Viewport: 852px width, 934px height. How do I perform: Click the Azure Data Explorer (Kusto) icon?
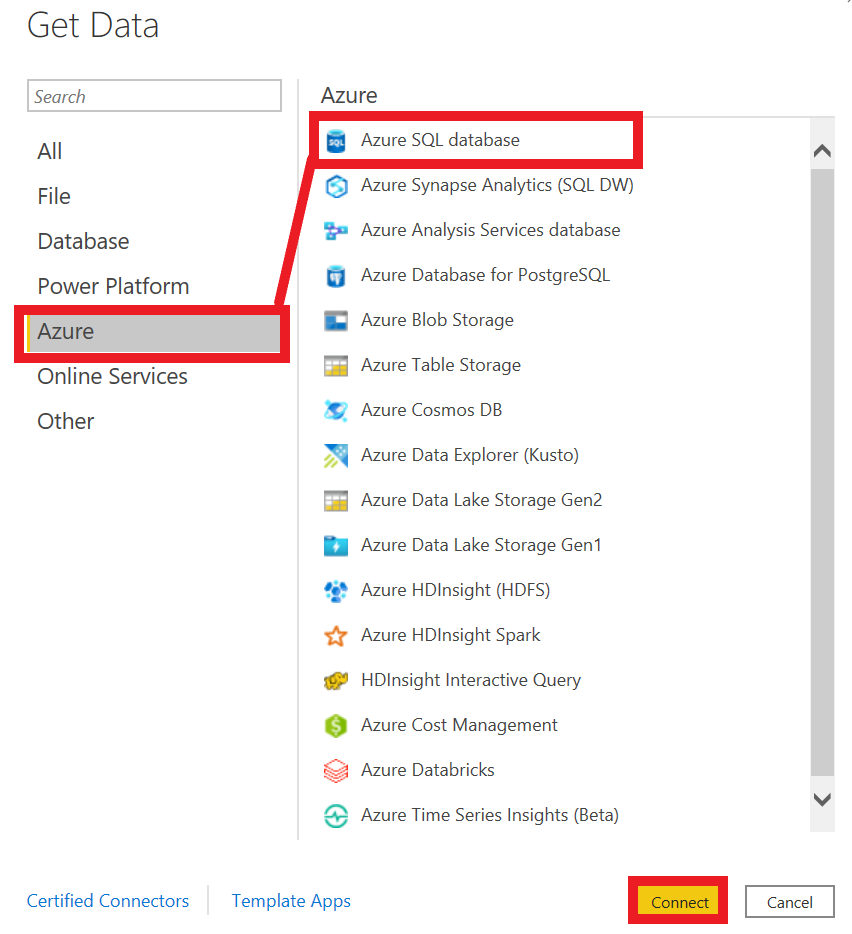tap(336, 456)
